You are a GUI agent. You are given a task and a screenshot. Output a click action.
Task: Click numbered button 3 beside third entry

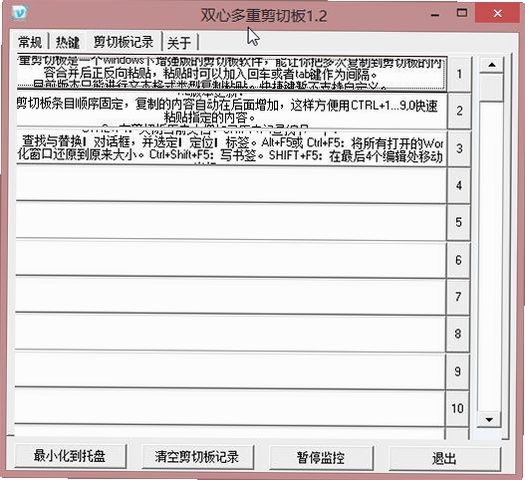click(460, 148)
